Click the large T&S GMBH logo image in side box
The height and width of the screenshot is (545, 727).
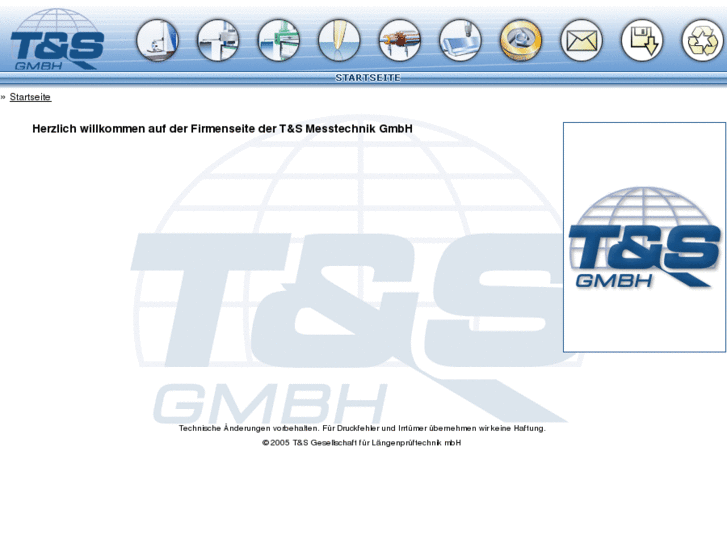tap(644, 237)
